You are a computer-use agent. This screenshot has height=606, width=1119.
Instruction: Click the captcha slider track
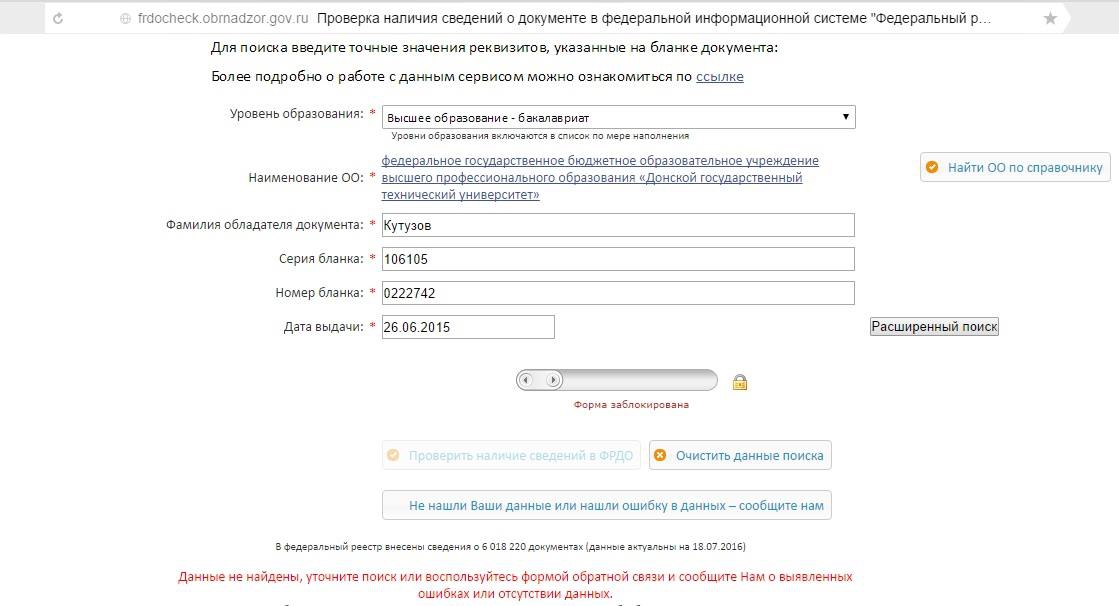point(617,380)
